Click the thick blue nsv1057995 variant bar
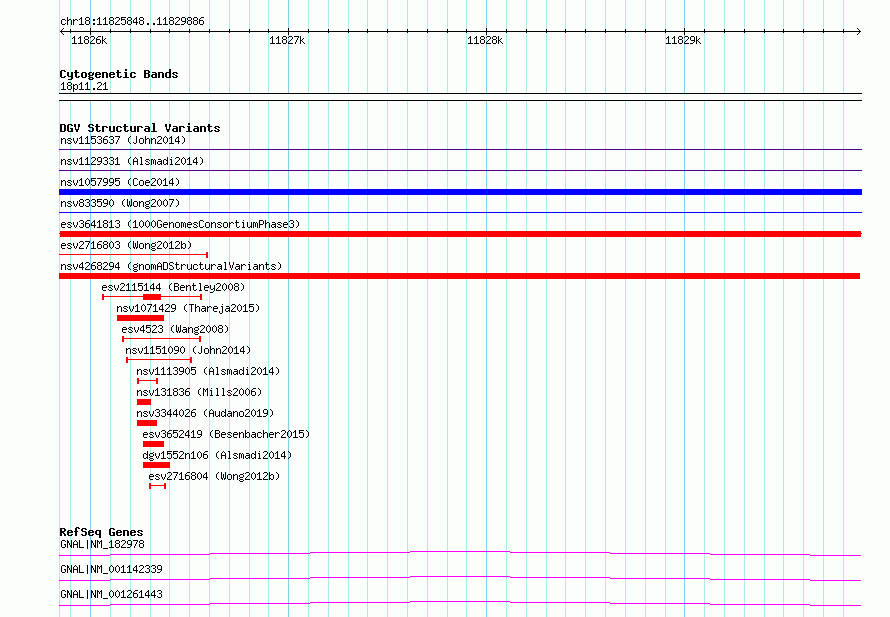The image size is (890, 617). tap(460, 192)
